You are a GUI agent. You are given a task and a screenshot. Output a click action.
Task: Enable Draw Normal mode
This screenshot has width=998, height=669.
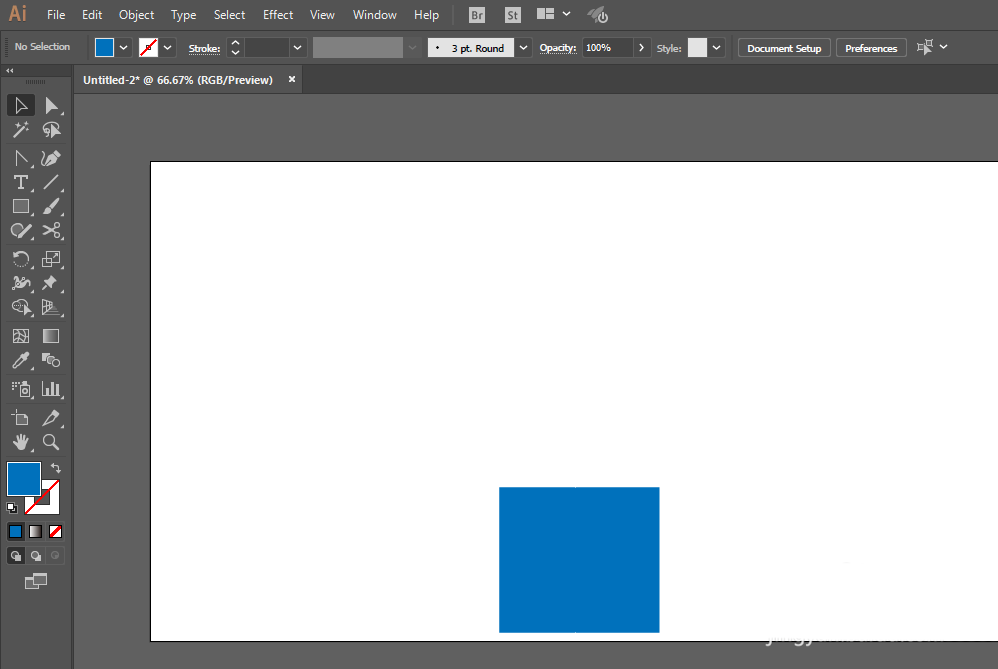[16, 556]
